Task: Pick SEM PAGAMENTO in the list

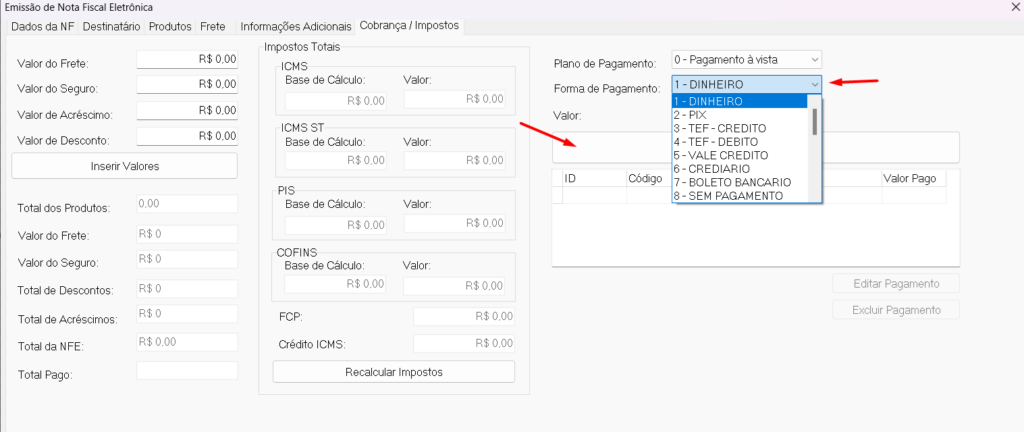Action: (727, 196)
